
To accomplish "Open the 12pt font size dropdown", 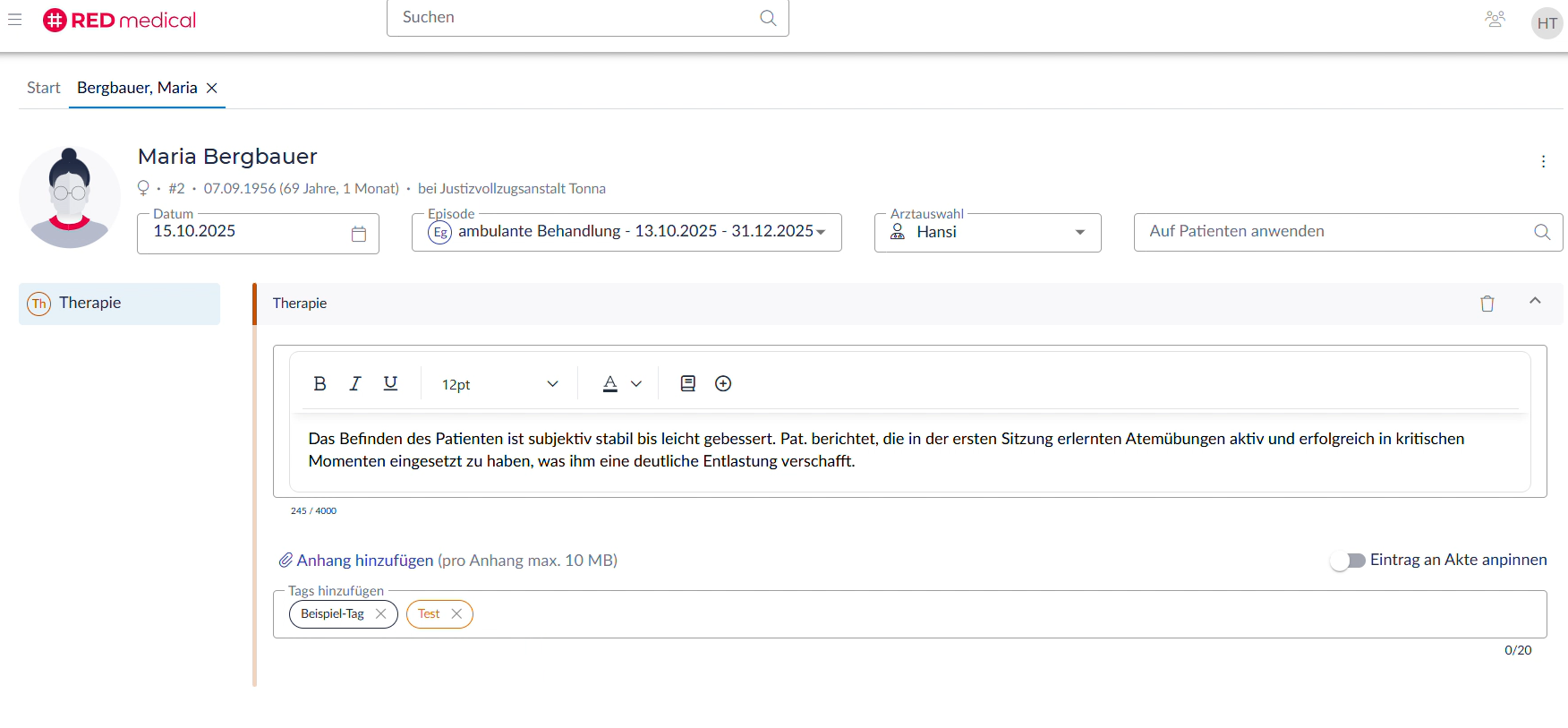I will coord(499,384).
